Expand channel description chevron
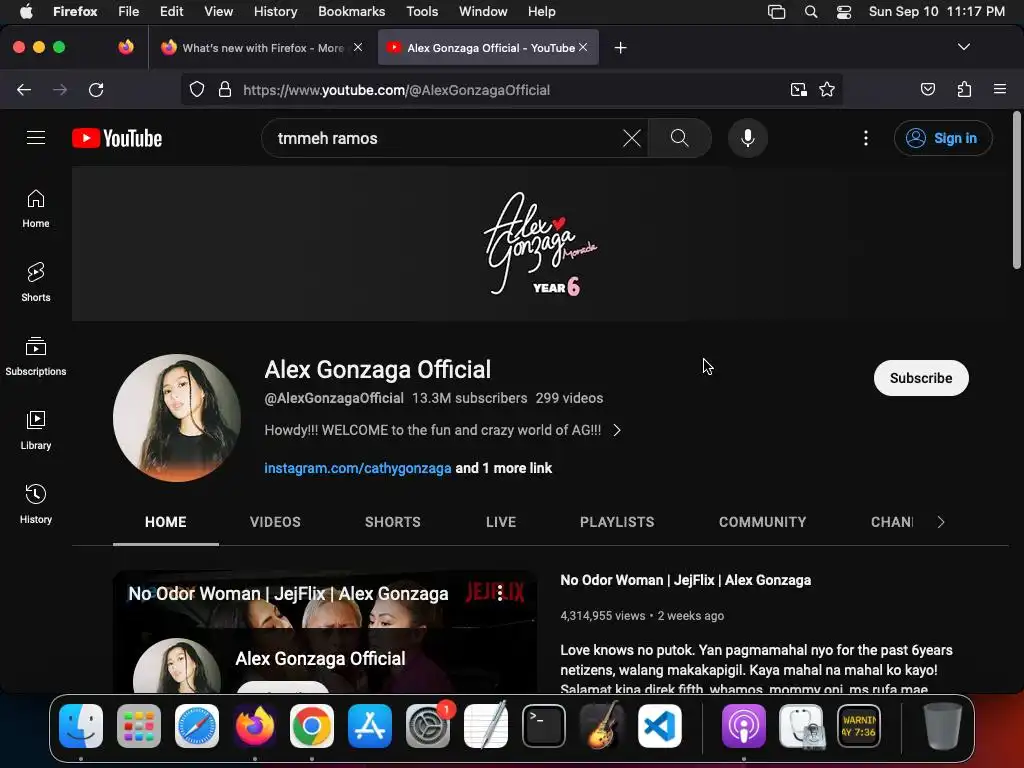Viewport: 1024px width, 768px height. click(x=617, y=430)
